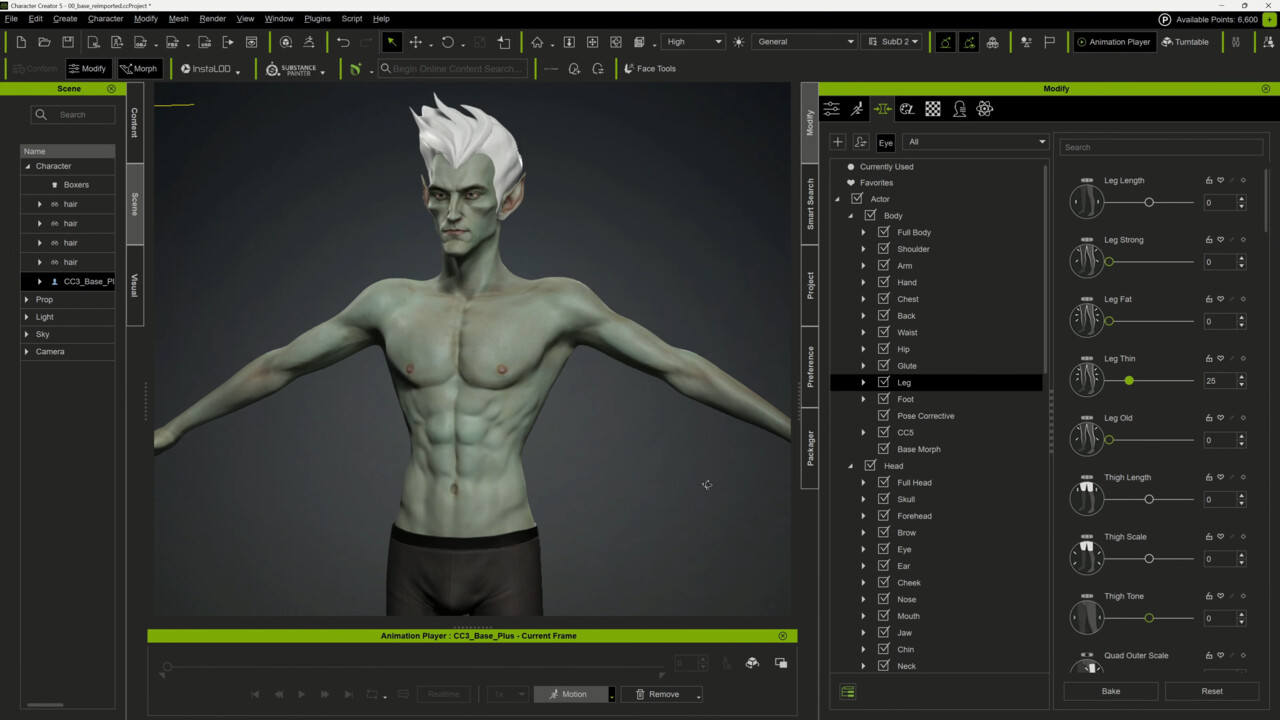Click the Leg Thin slider handle
The width and height of the screenshot is (1280, 720).
tap(1129, 381)
